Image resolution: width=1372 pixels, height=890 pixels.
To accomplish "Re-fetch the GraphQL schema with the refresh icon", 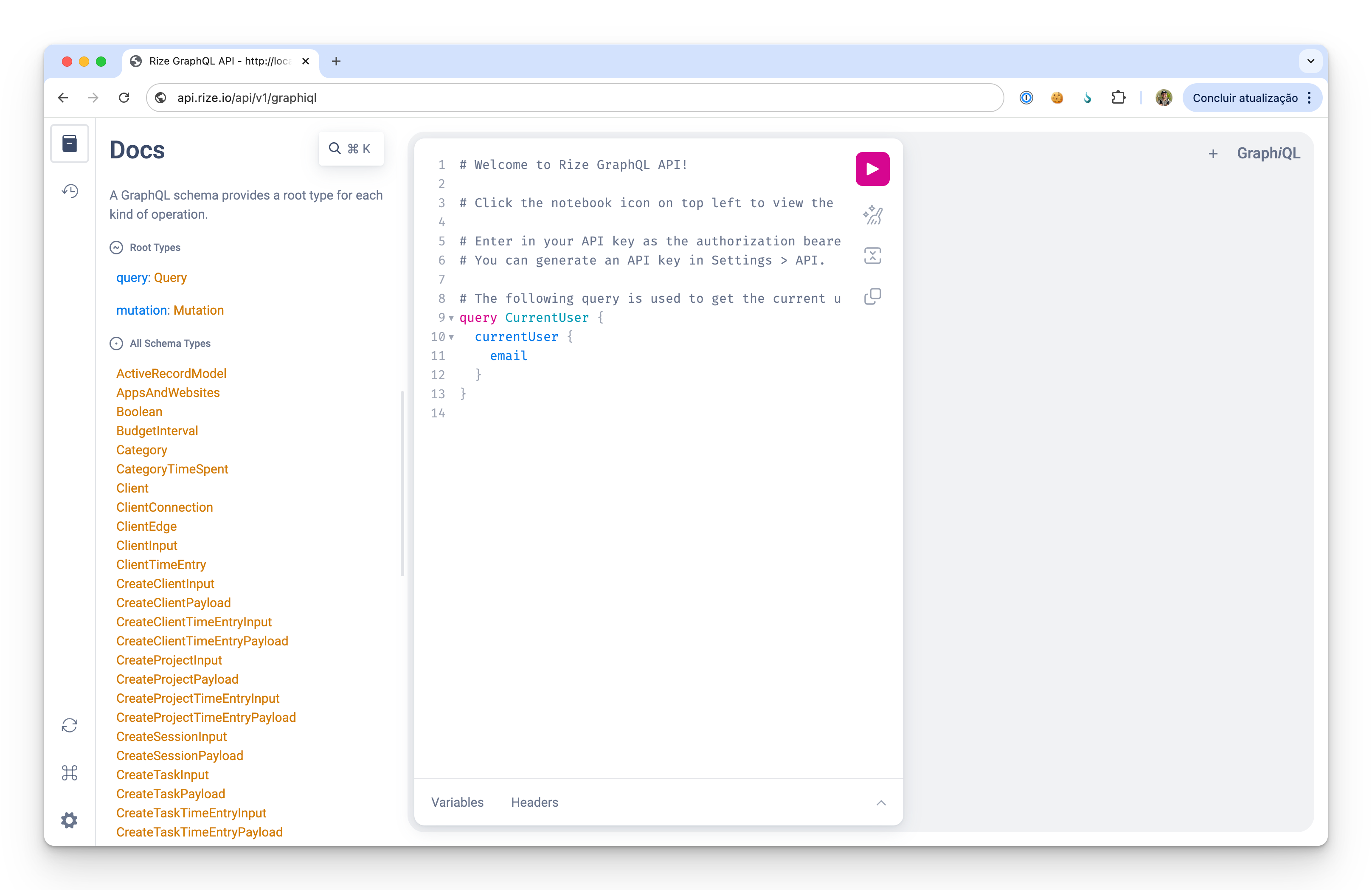I will click(70, 725).
